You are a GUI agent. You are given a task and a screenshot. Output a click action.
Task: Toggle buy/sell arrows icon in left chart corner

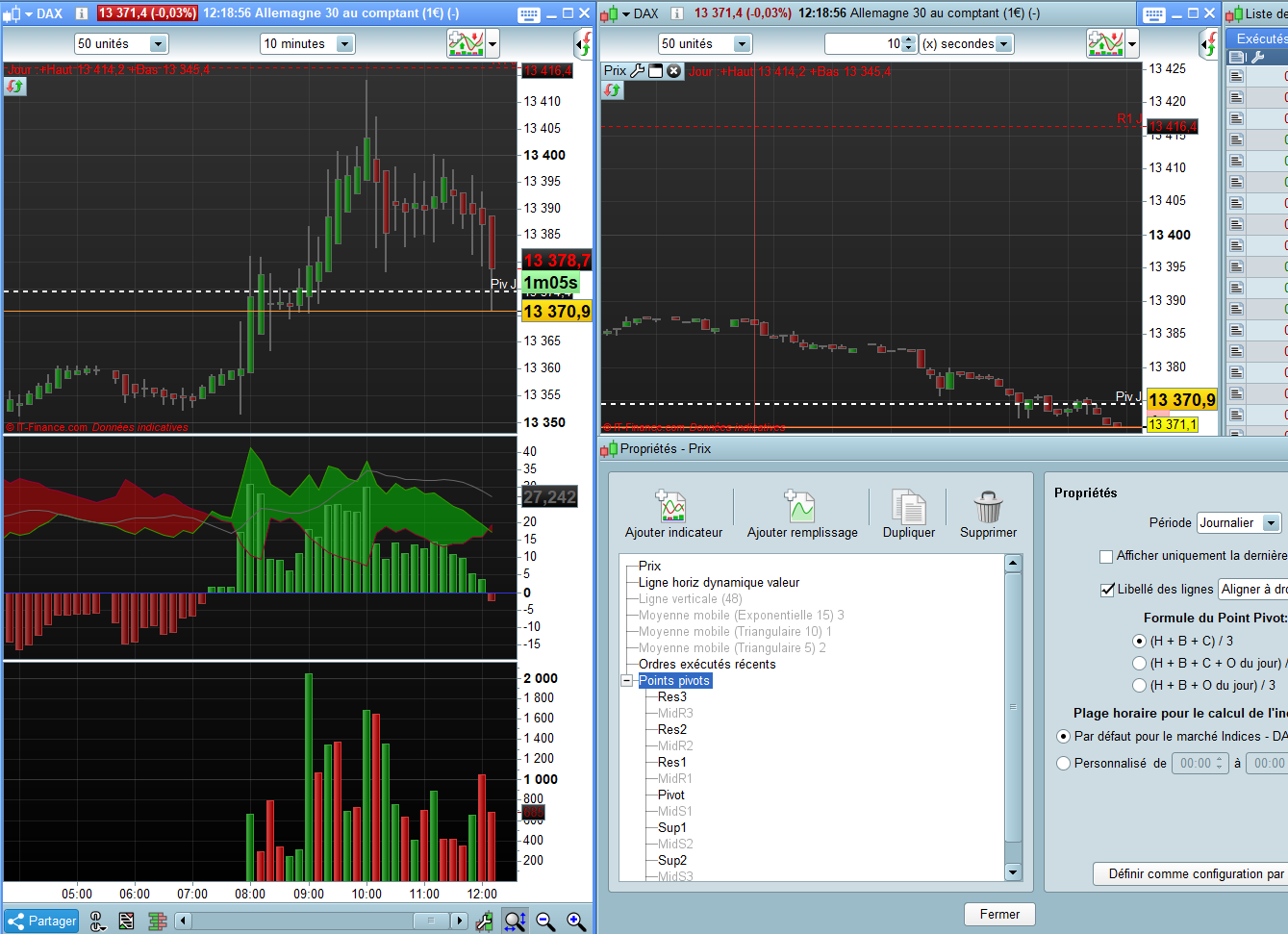pos(14,87)
